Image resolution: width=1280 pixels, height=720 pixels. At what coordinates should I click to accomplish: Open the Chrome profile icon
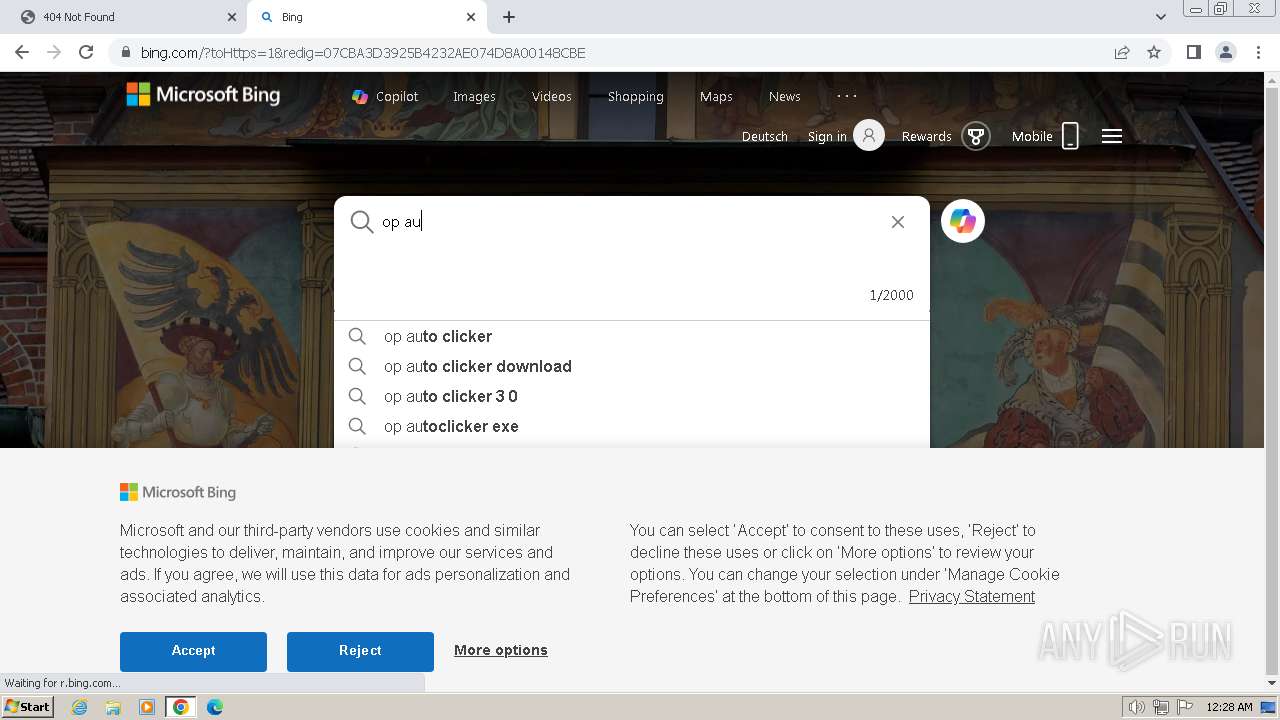click(1226, 52)
